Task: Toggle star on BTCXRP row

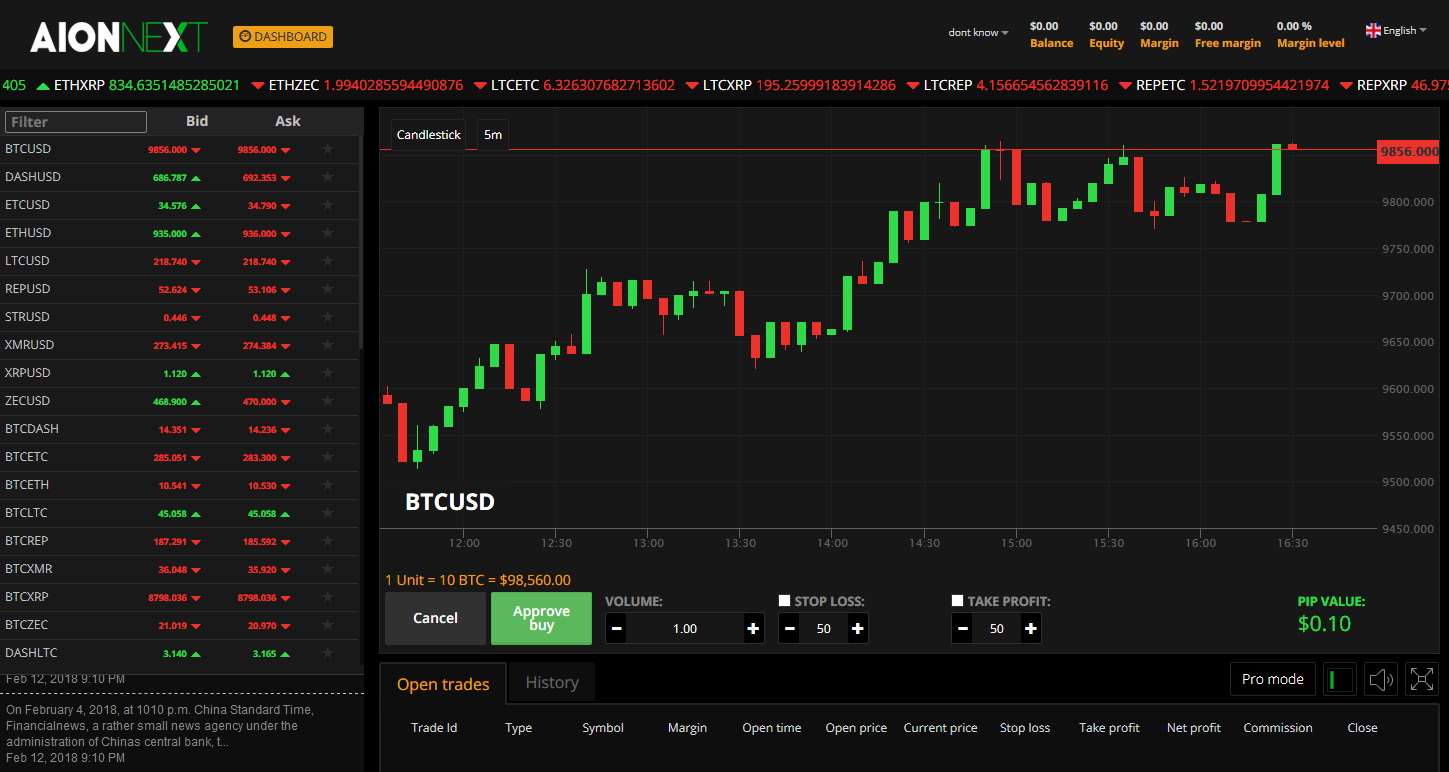Action: [x=327, y=597]
